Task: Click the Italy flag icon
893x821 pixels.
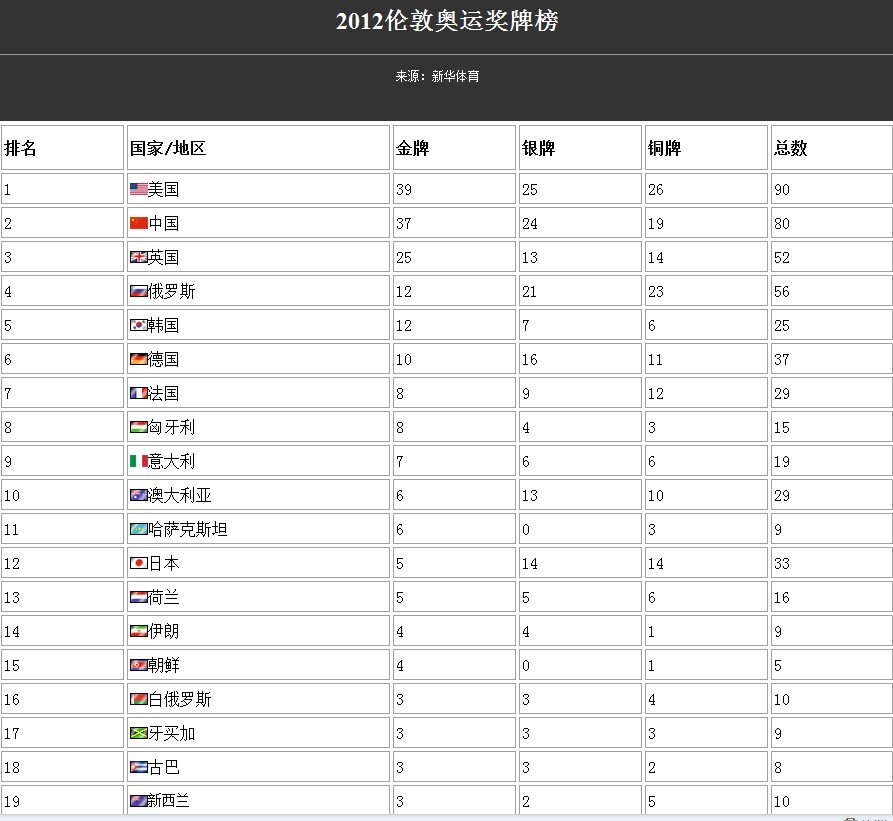Action: click(x=138, y=461)
